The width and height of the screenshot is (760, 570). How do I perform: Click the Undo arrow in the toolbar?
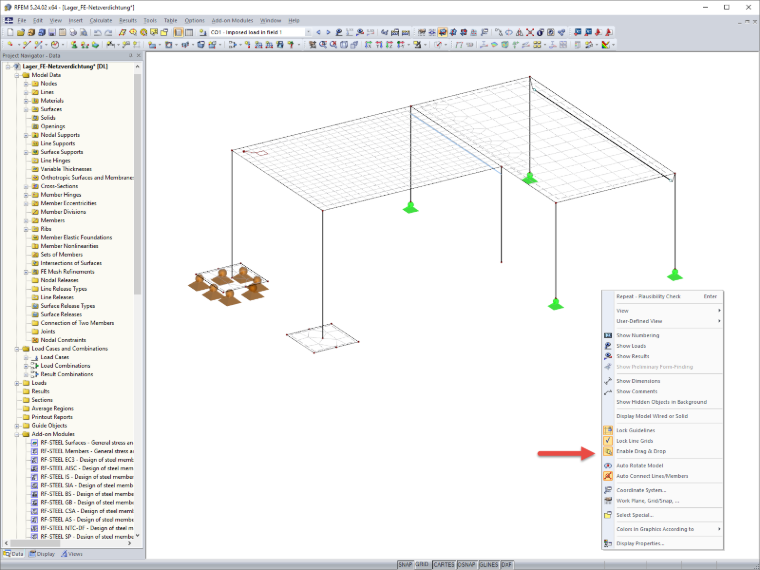pos(97,32)
